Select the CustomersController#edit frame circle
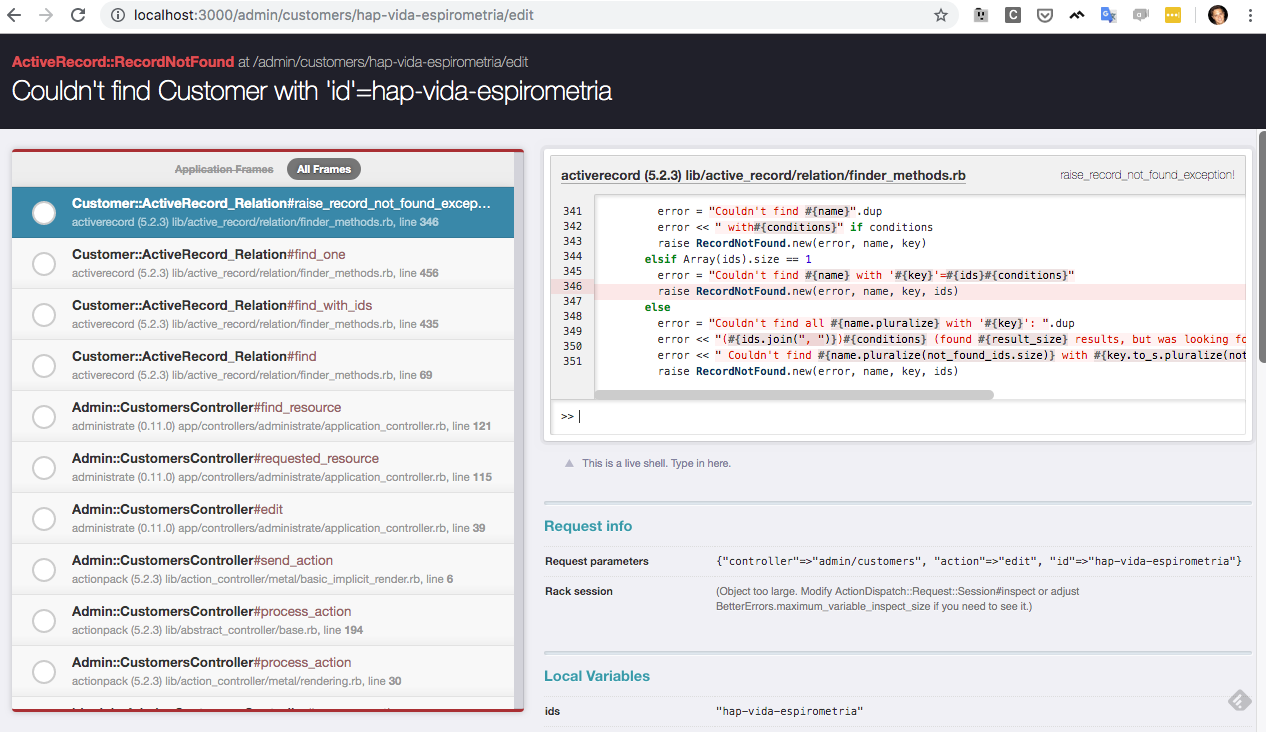Screen dimensions: 1266x732 click(44, 519)
